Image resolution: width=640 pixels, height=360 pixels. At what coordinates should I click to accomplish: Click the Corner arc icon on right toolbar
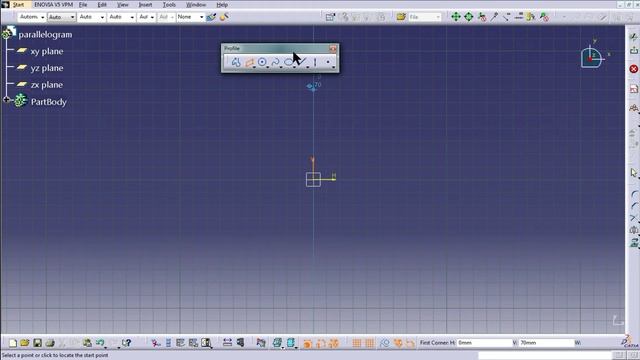pos(634,195)
